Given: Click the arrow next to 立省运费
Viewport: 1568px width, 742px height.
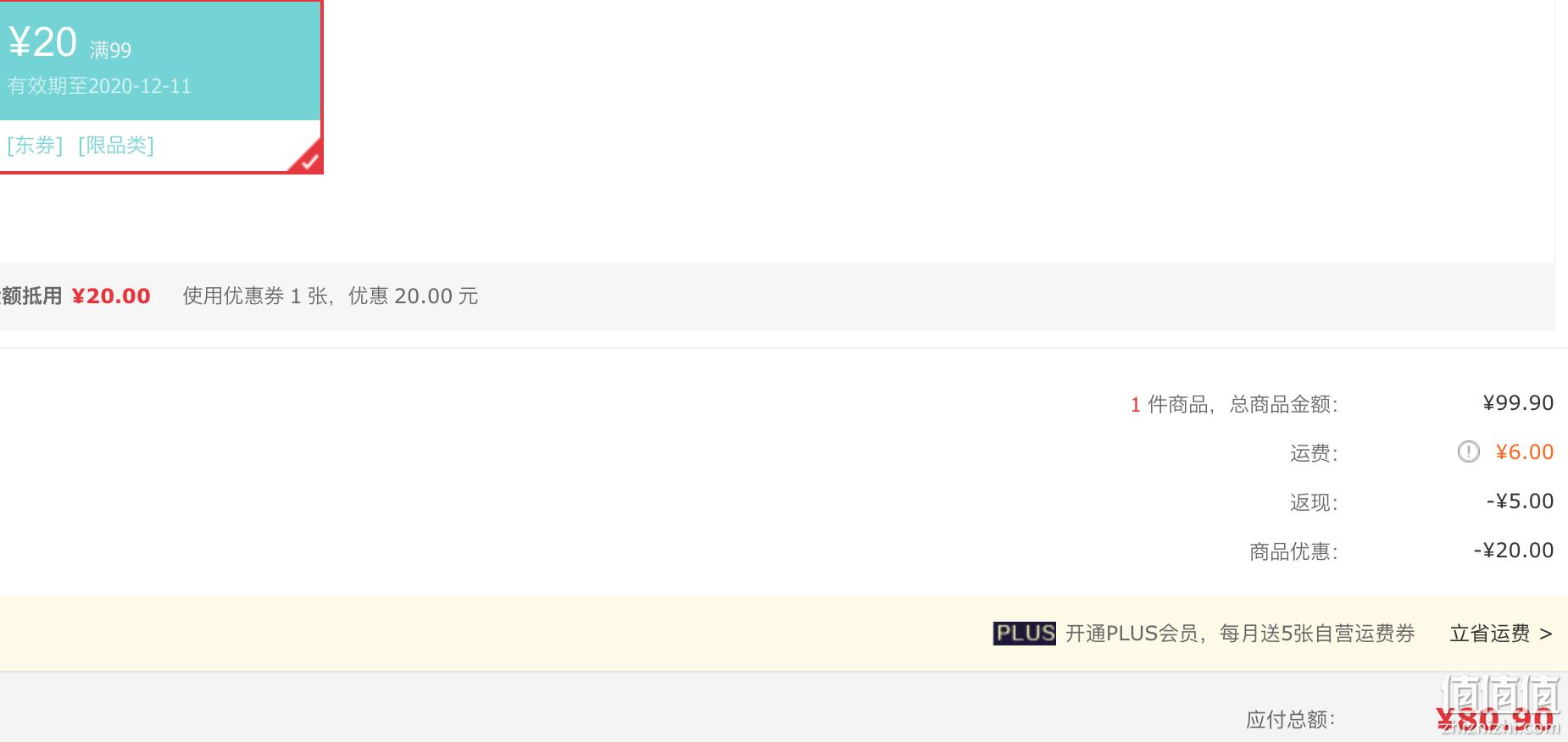Looking at the screenshot, I should (1545, 634).
